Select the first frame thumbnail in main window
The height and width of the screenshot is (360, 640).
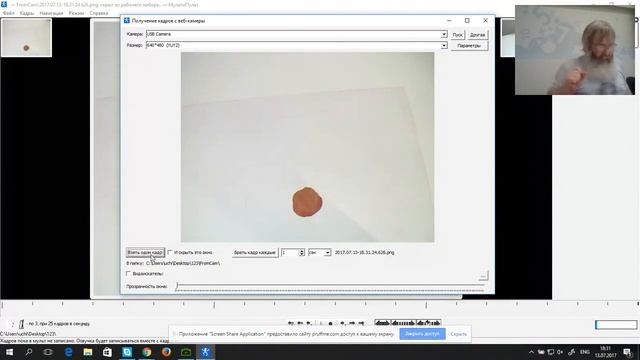click(x=27, y=38)
